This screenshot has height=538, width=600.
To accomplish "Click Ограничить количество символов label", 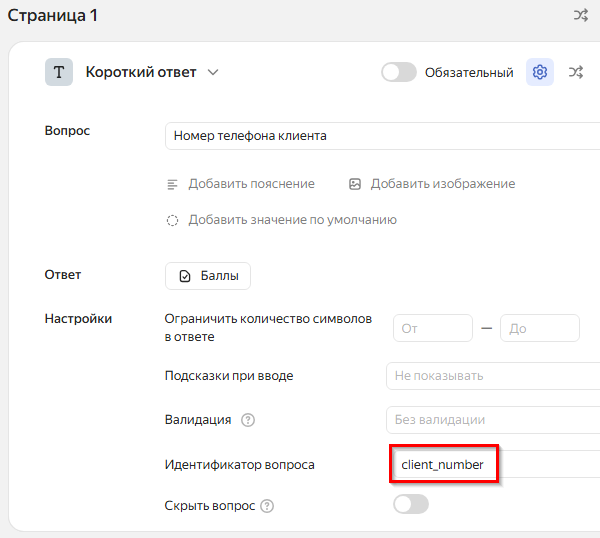I will [268, 328].
